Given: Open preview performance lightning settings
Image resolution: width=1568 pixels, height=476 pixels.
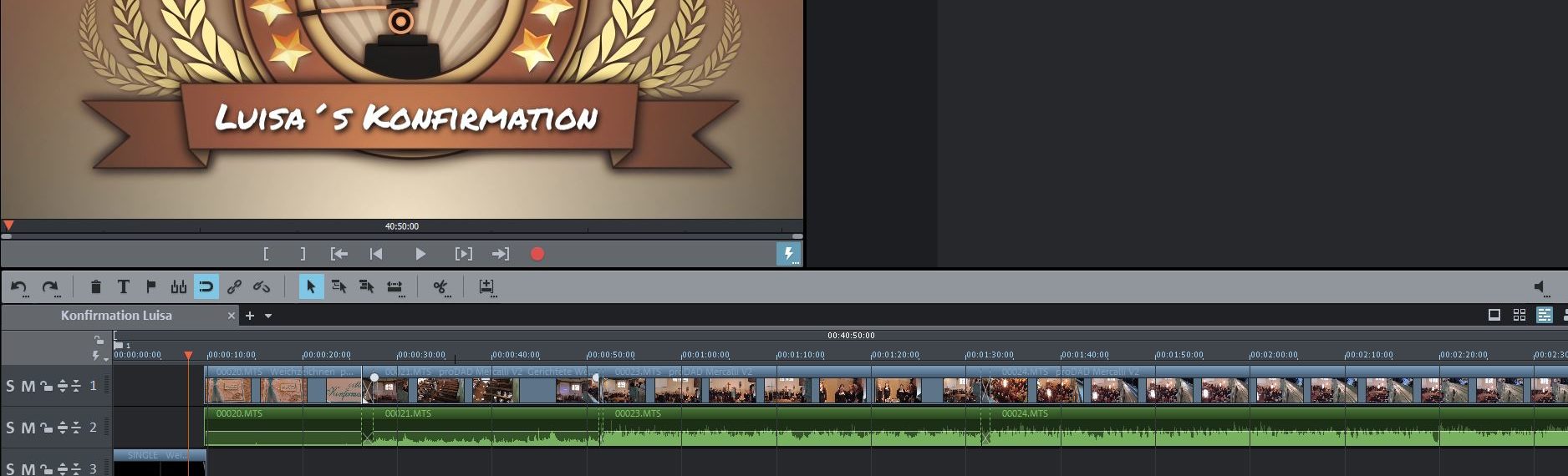Looking at the screenshot, I should point(788,254).
